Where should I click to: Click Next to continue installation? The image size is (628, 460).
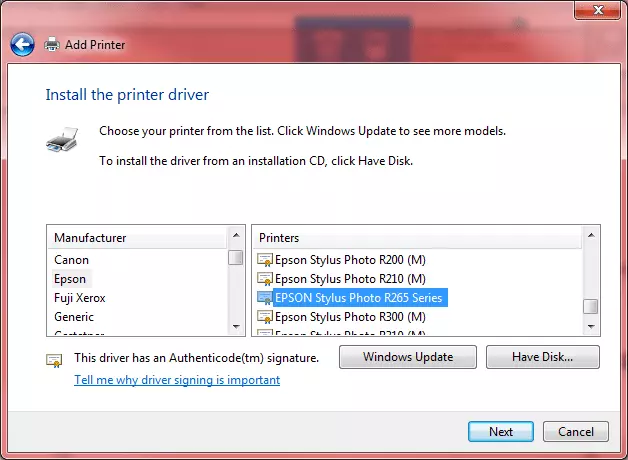[501, 432]
